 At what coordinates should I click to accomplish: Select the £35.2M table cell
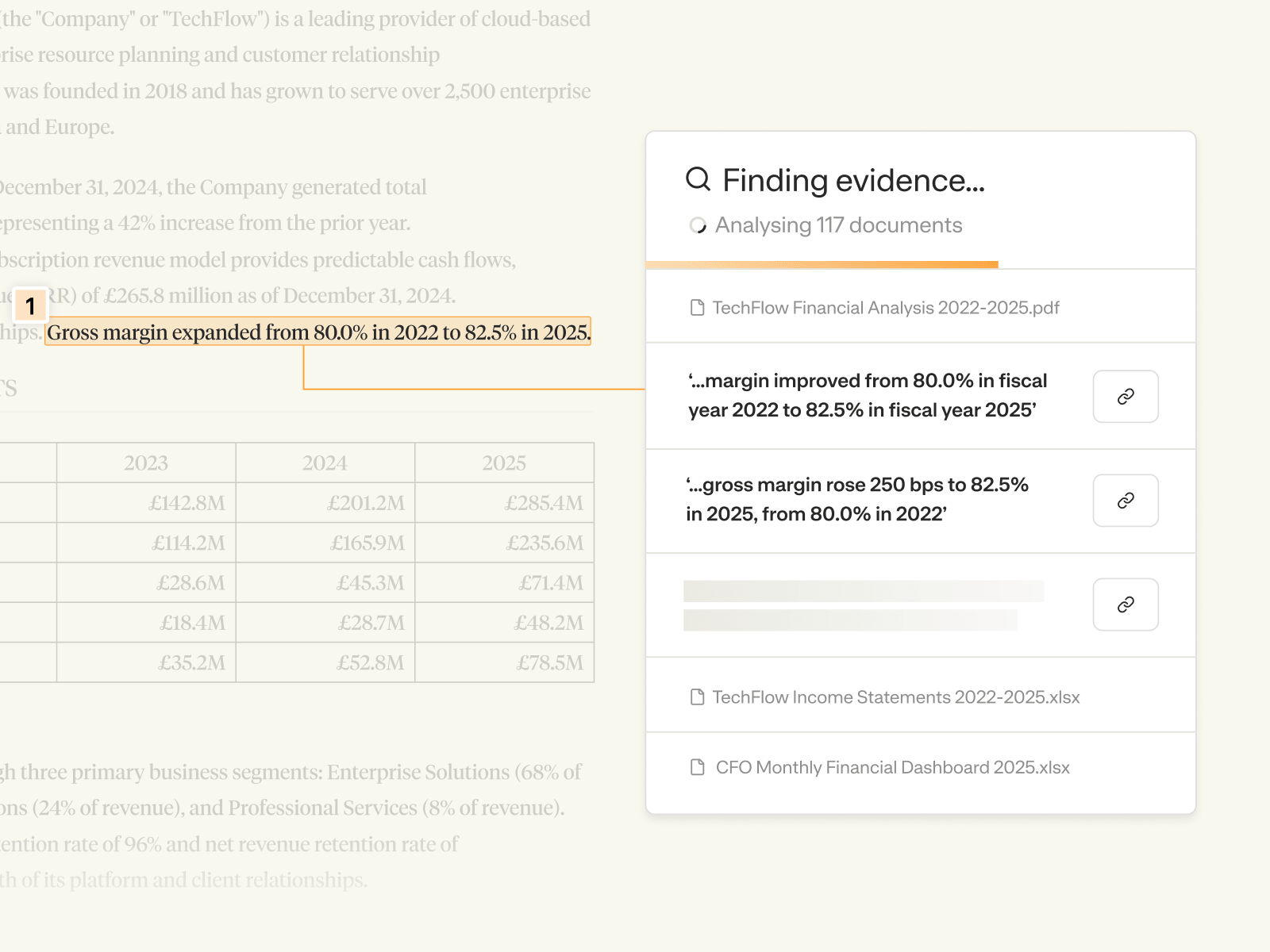146,662
